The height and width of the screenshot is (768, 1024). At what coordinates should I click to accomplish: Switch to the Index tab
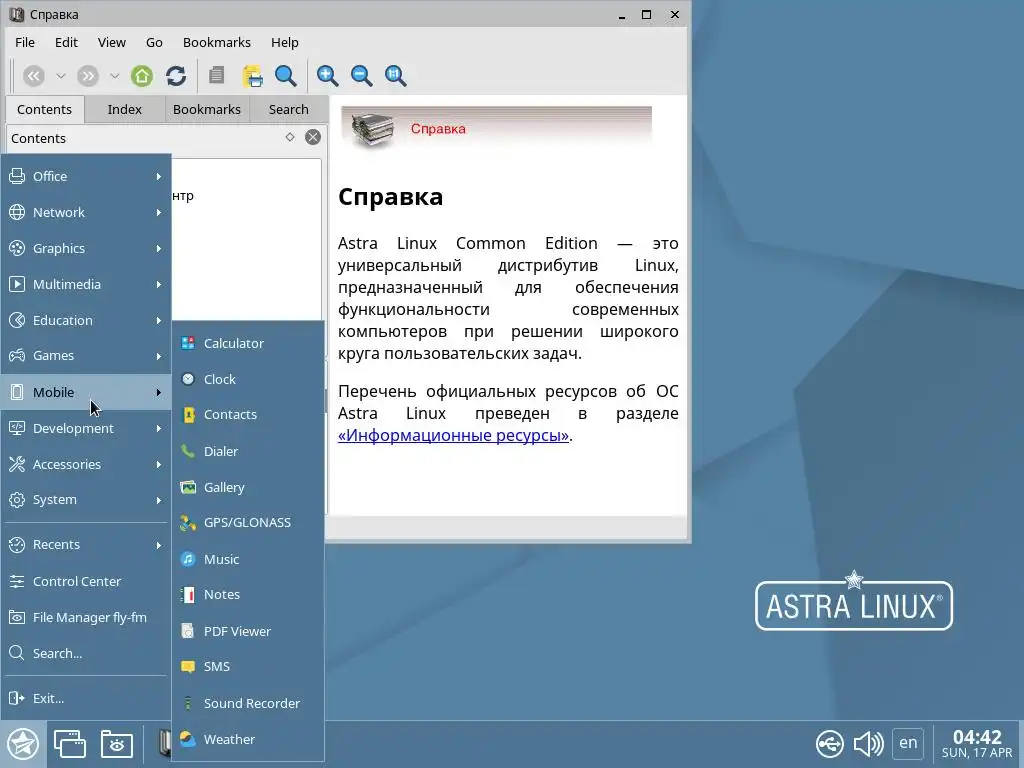point(125,110)
